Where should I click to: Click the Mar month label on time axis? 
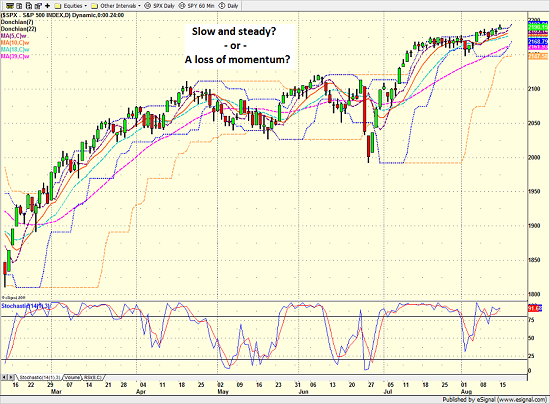[x=56, y=391]
